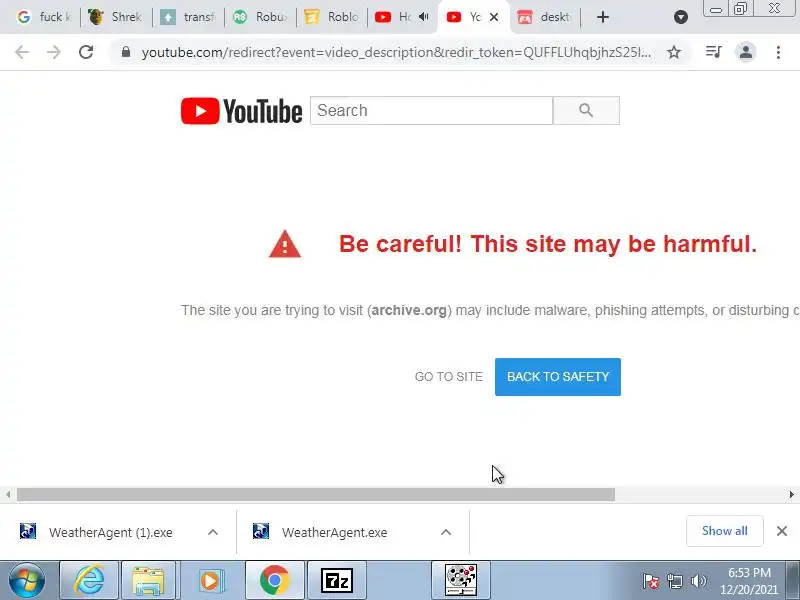Close the active YouTube tab
Viewport: 800px width, 600px height.
494,17
